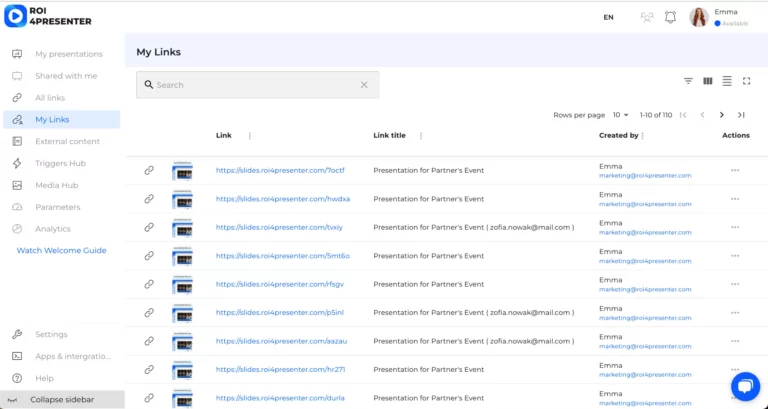Click the thumbnail of the txiiy presentation
768x409 pixels.
(x=182, y=227)
